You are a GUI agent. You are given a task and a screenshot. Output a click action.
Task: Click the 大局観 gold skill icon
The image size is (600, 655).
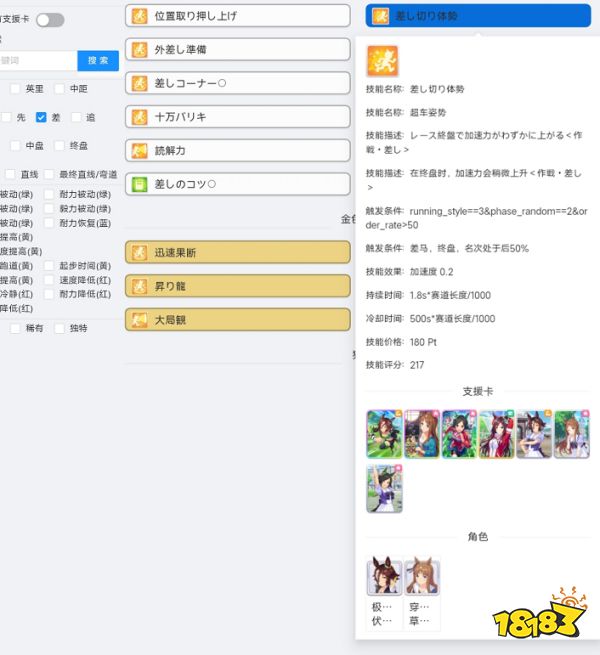pos(140,320)
